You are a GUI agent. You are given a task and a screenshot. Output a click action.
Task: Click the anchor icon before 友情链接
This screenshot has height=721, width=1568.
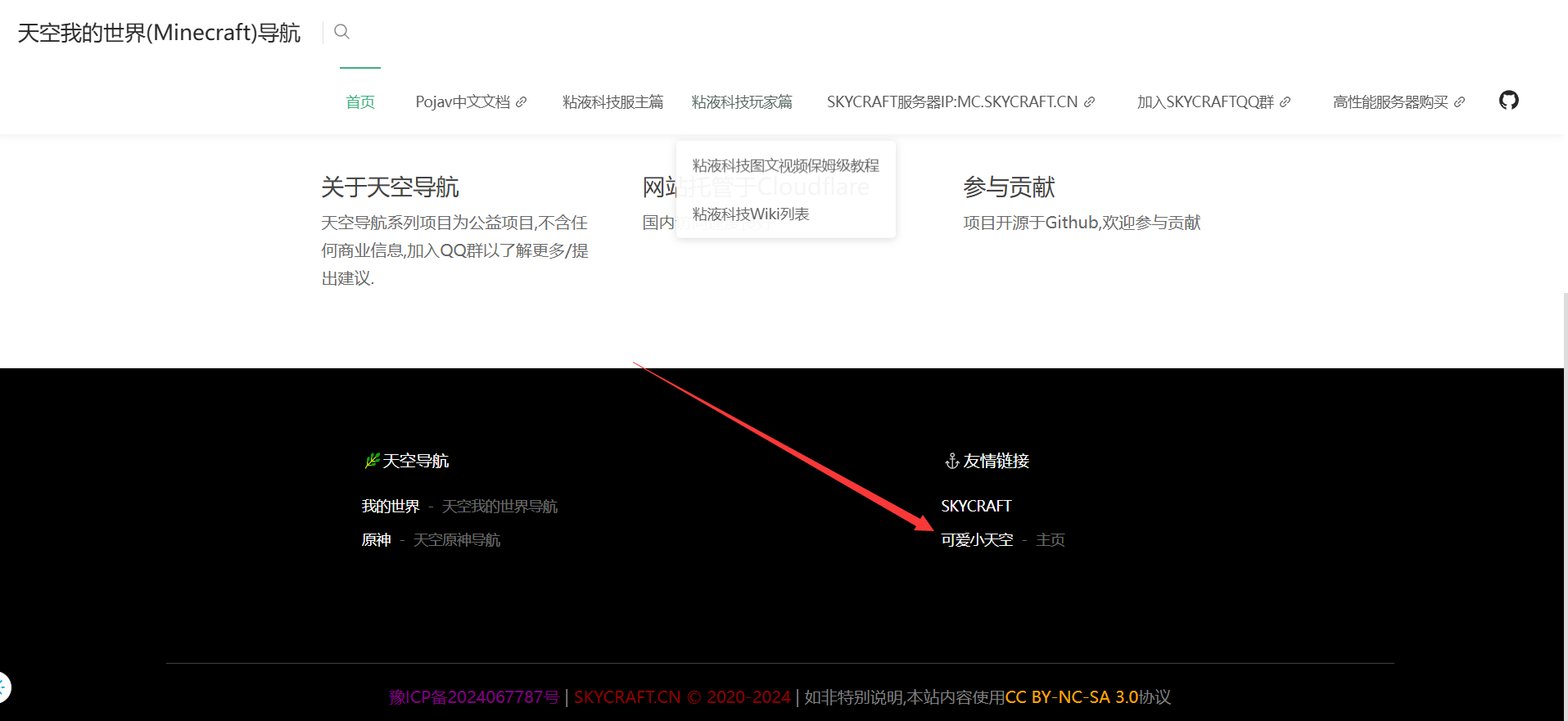point(951,462)
